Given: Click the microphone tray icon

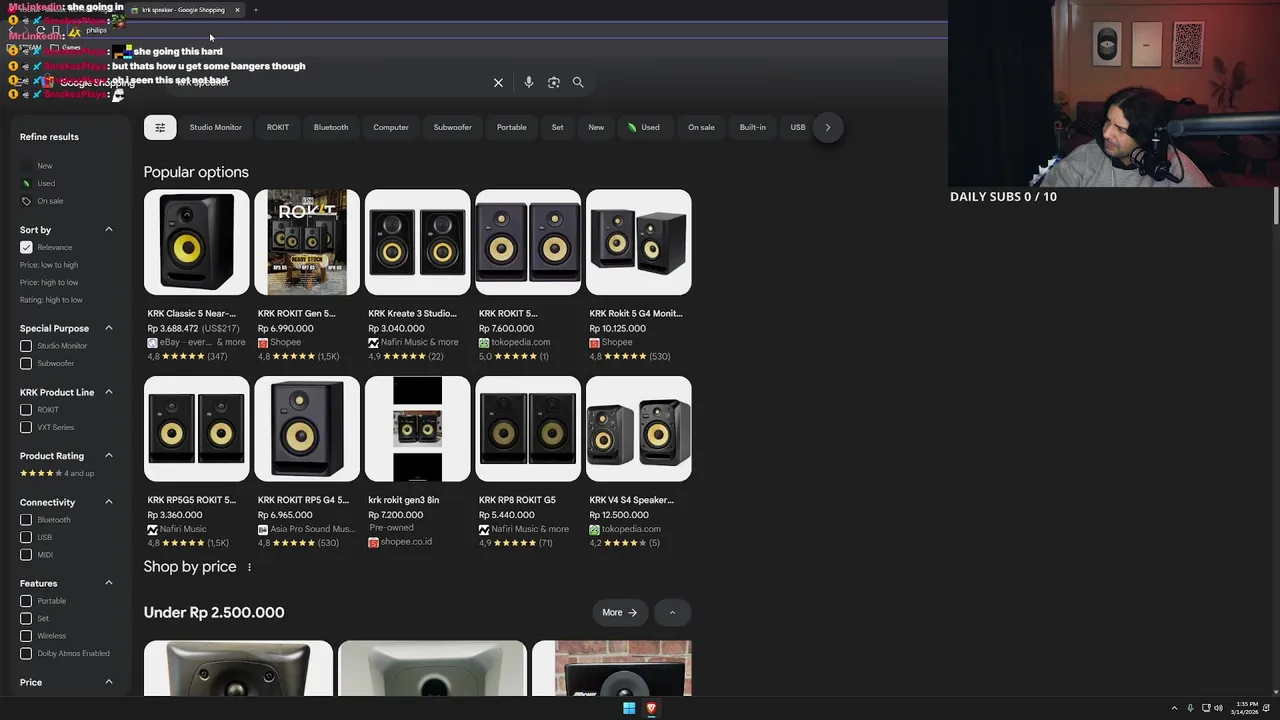Looking at the screenshot, I should 1190,708.
